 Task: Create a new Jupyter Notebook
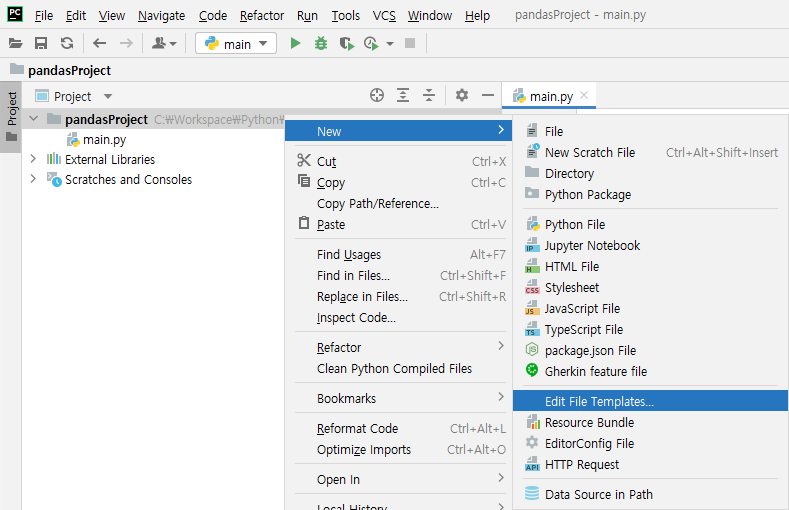[x=651, y=245]
